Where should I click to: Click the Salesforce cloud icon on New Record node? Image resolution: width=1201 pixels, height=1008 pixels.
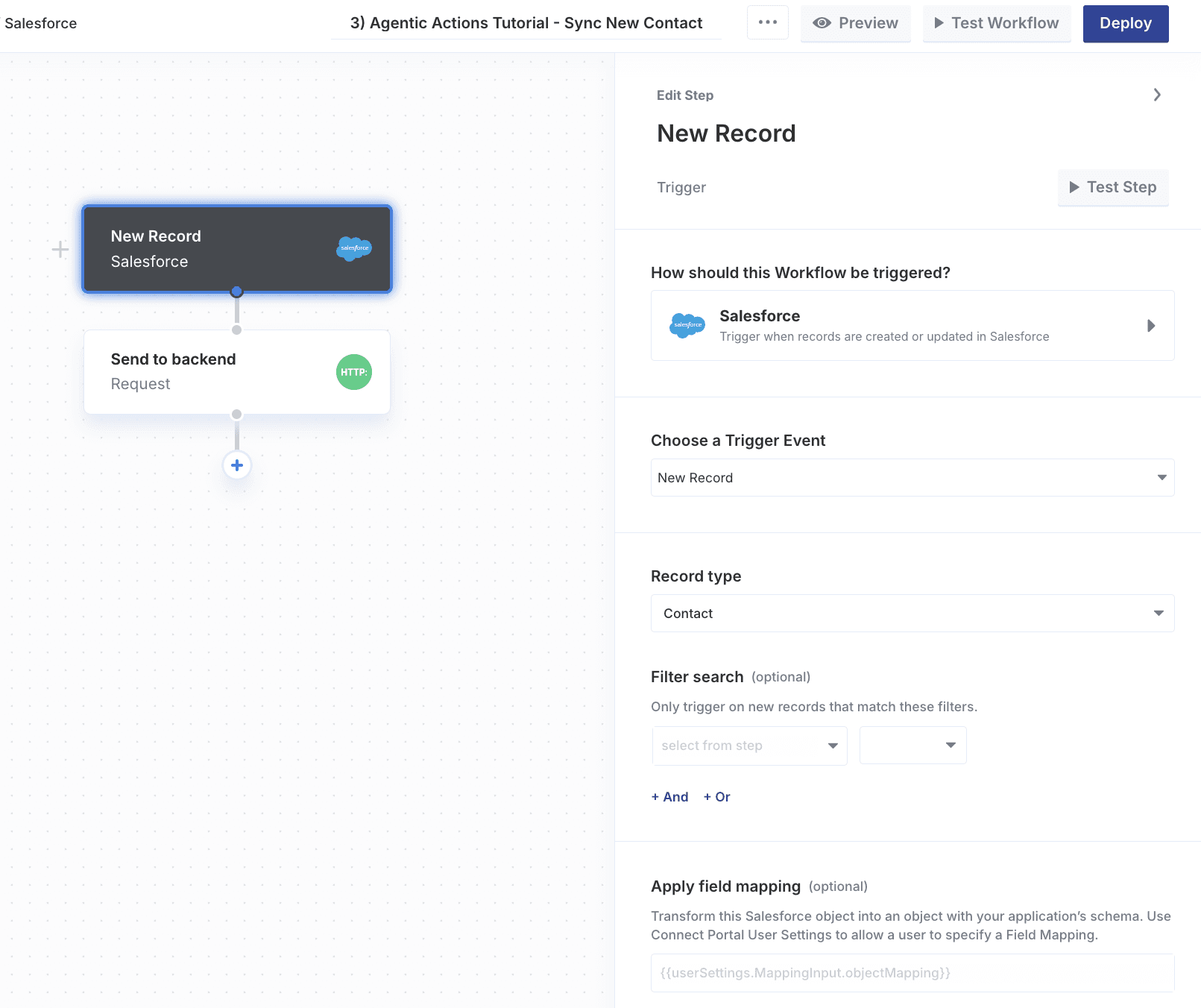tap(353, 248)
